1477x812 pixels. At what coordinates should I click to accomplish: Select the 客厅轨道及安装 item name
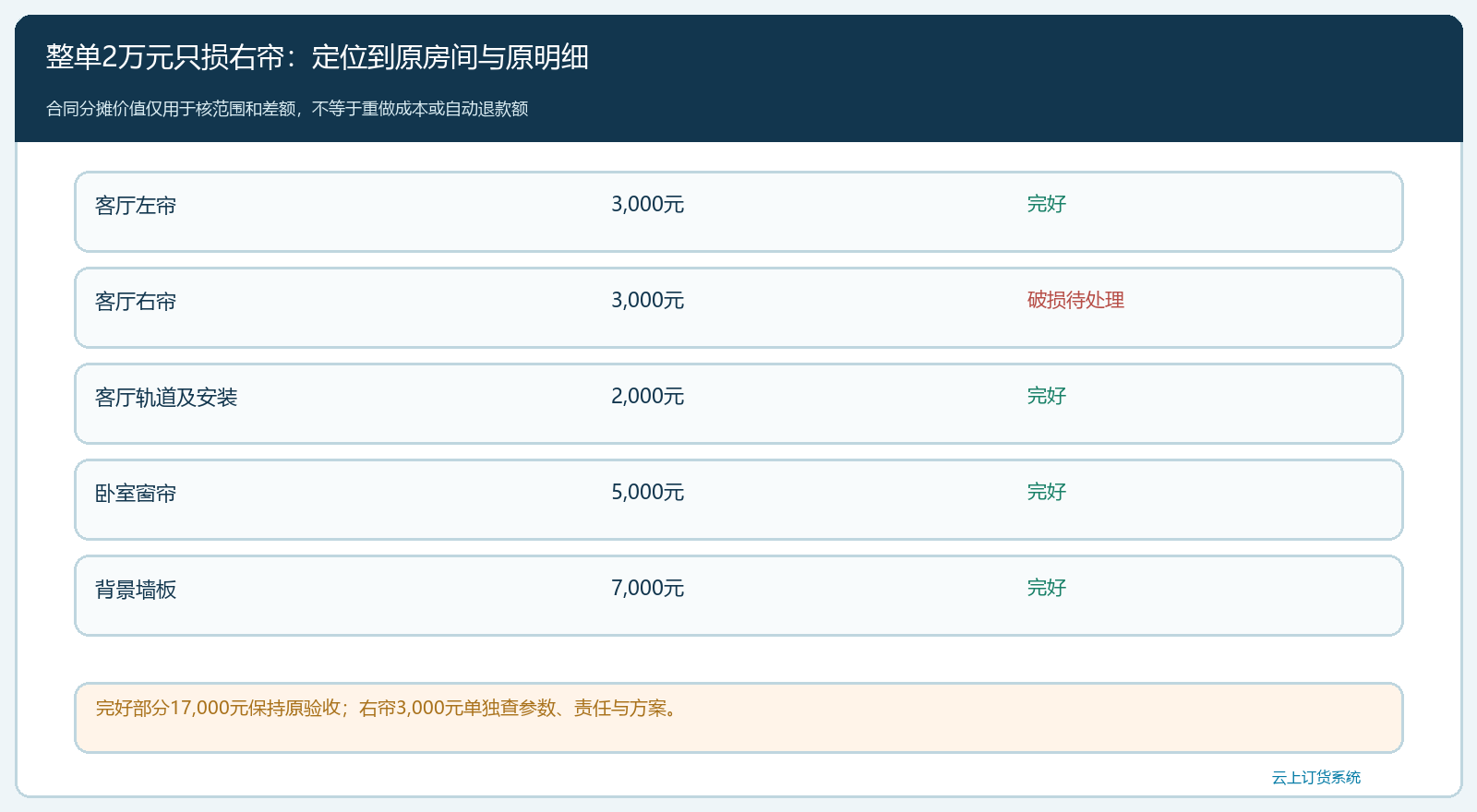[x=166, y=397]
